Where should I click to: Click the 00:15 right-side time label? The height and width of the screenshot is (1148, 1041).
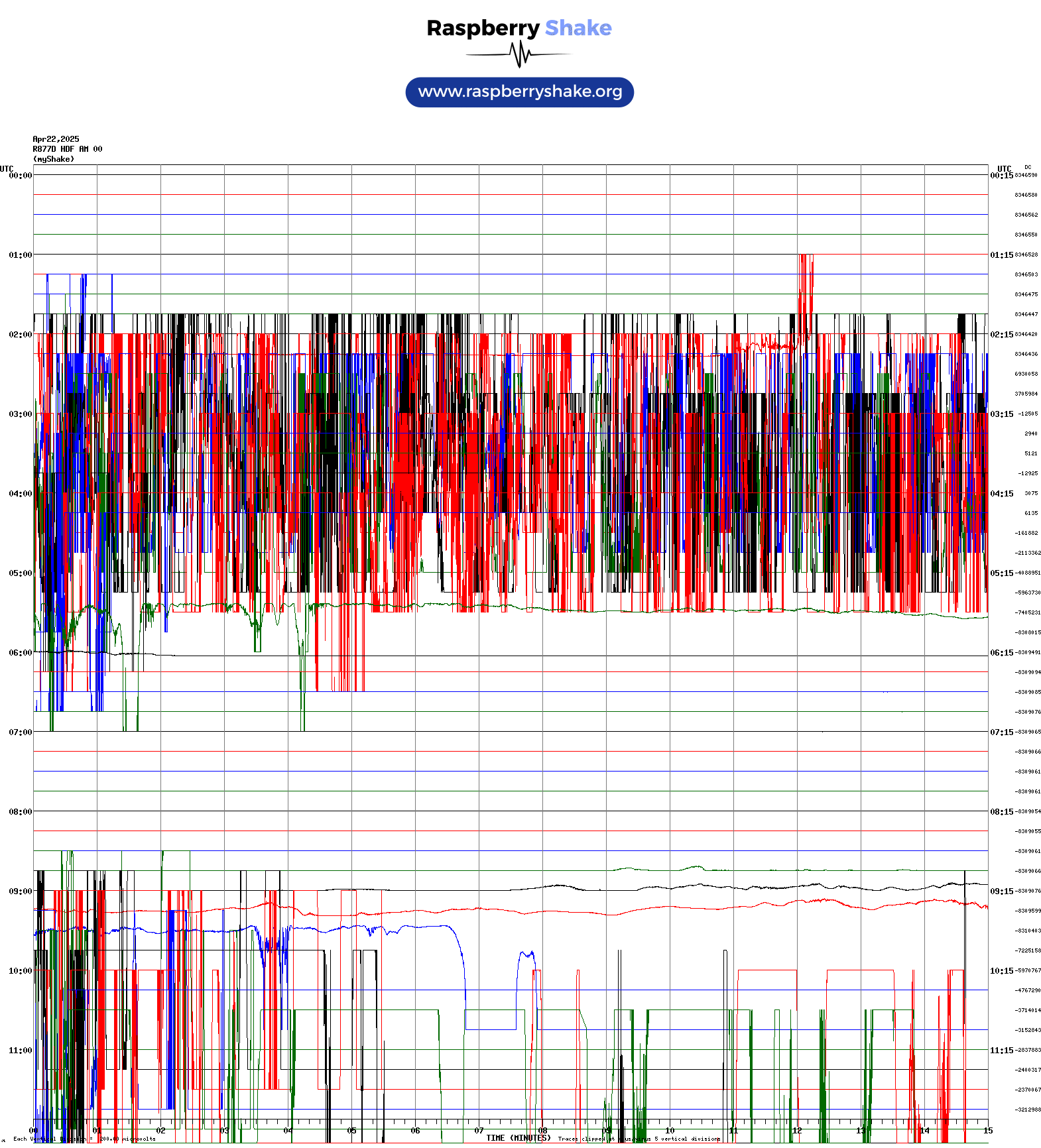pos(1001,176)
